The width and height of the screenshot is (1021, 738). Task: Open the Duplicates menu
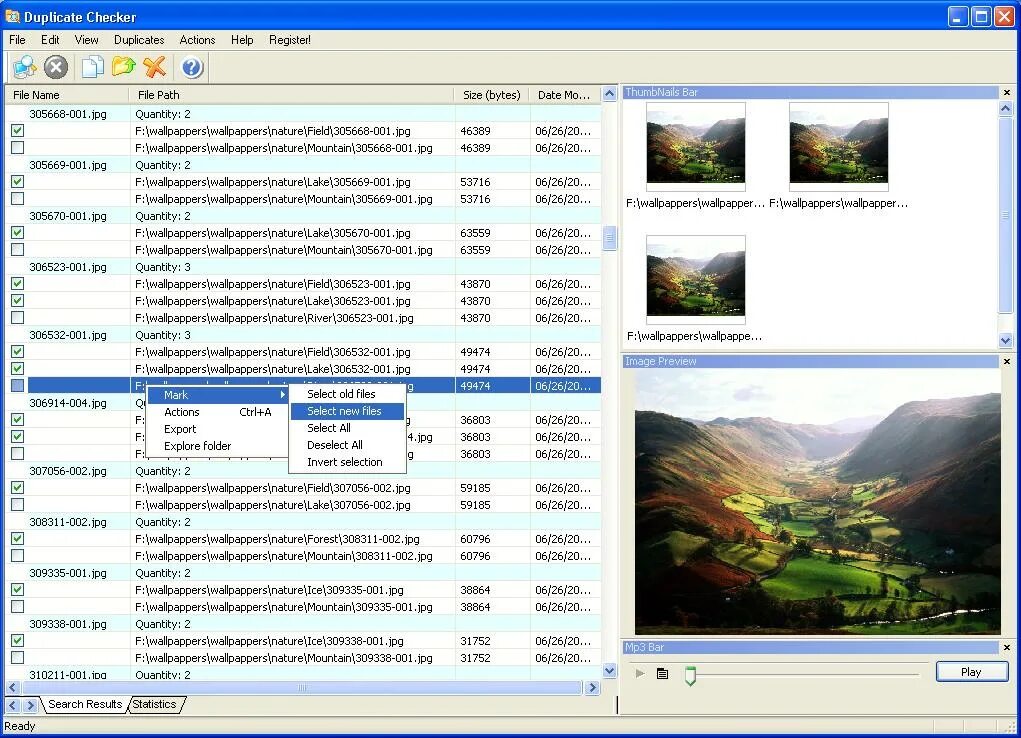pos(139,40)
